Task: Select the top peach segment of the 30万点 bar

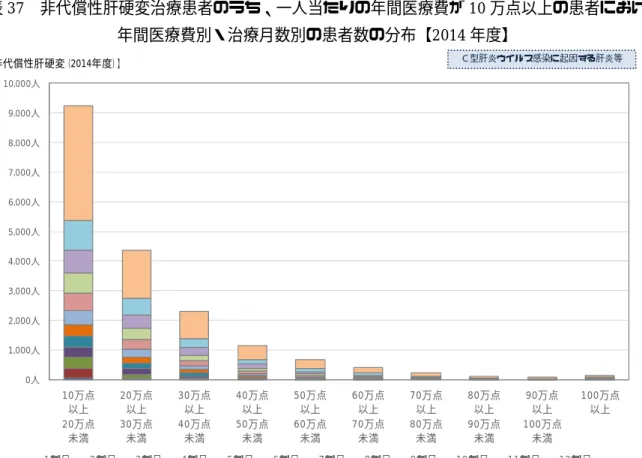Action: pyautogui.click(x=194, y=325)
